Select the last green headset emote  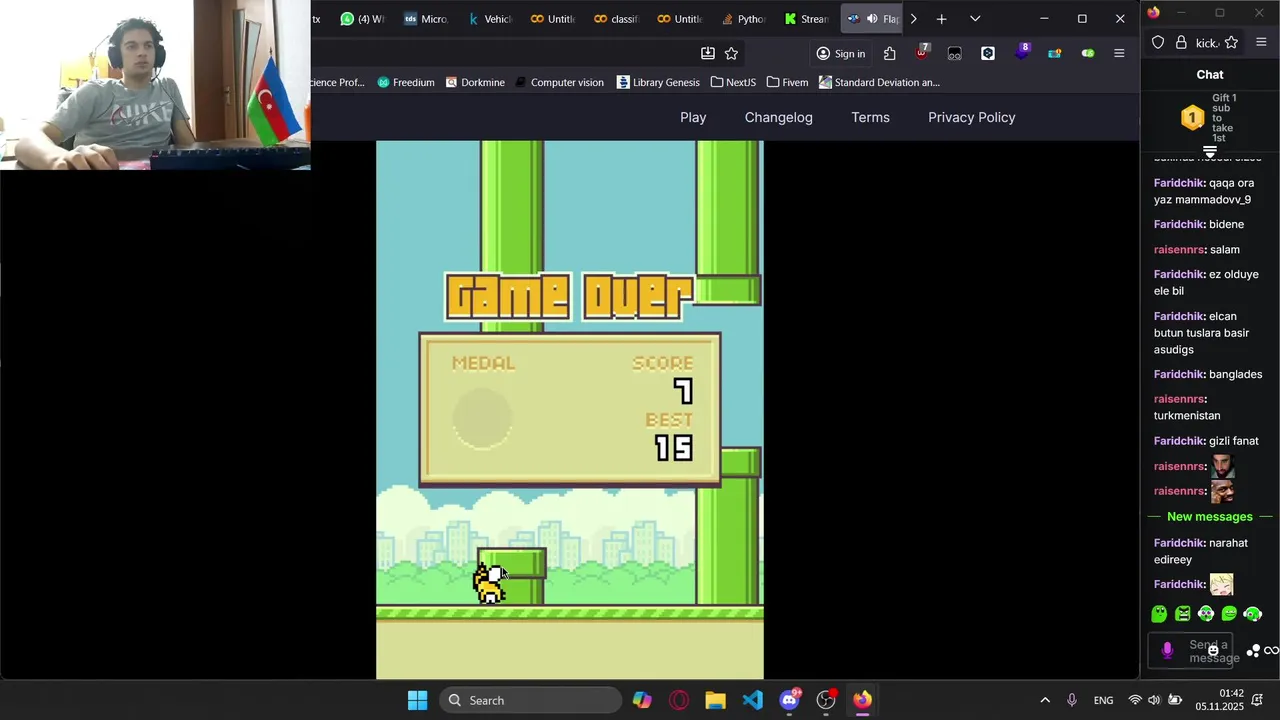[1252, 614]
